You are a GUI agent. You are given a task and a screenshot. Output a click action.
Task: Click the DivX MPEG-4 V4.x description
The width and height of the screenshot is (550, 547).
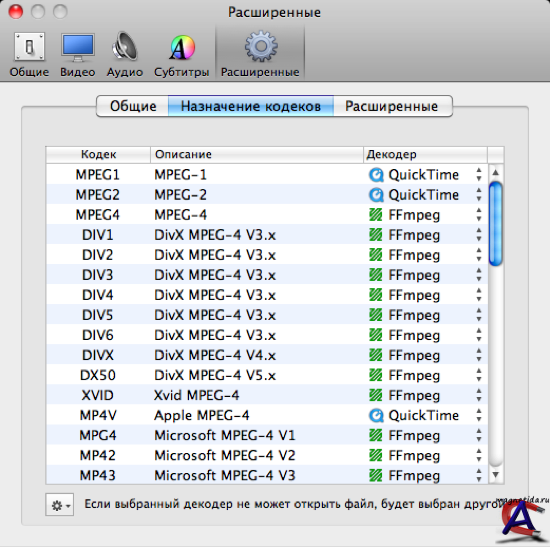click(x=215, y=355)
